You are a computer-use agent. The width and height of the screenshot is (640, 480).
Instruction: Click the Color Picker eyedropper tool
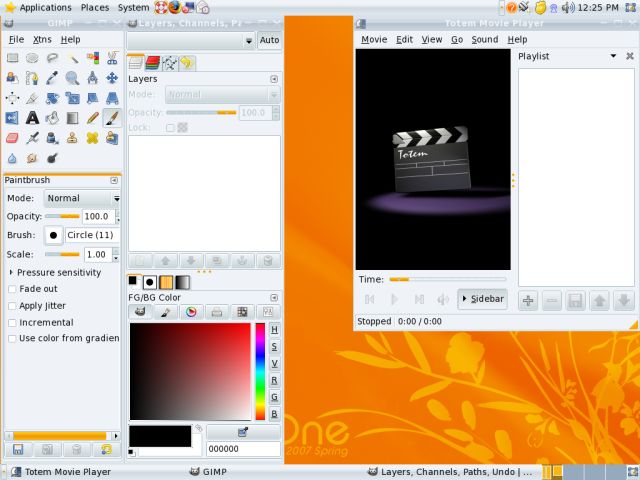click(x=52, y=78)
